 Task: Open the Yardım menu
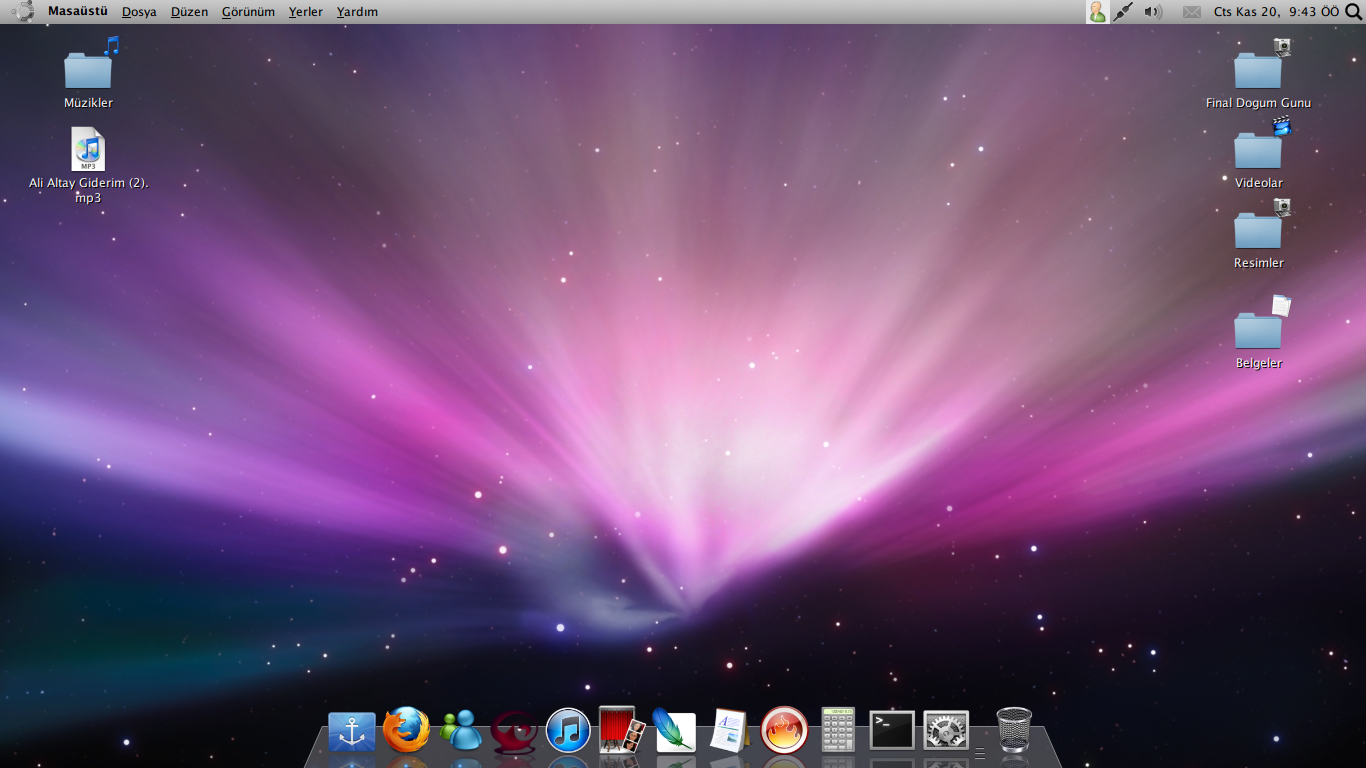[357, 12]
